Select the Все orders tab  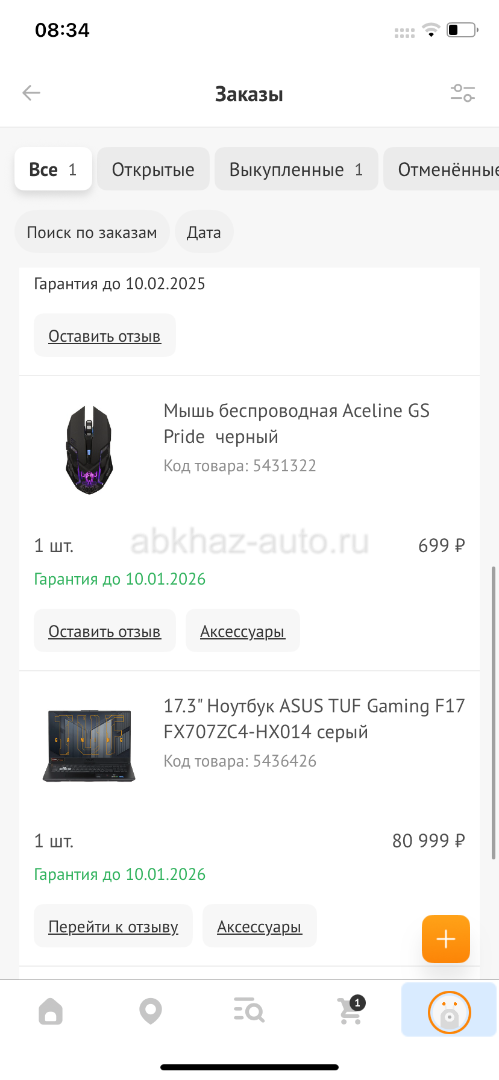pos(53,169)
